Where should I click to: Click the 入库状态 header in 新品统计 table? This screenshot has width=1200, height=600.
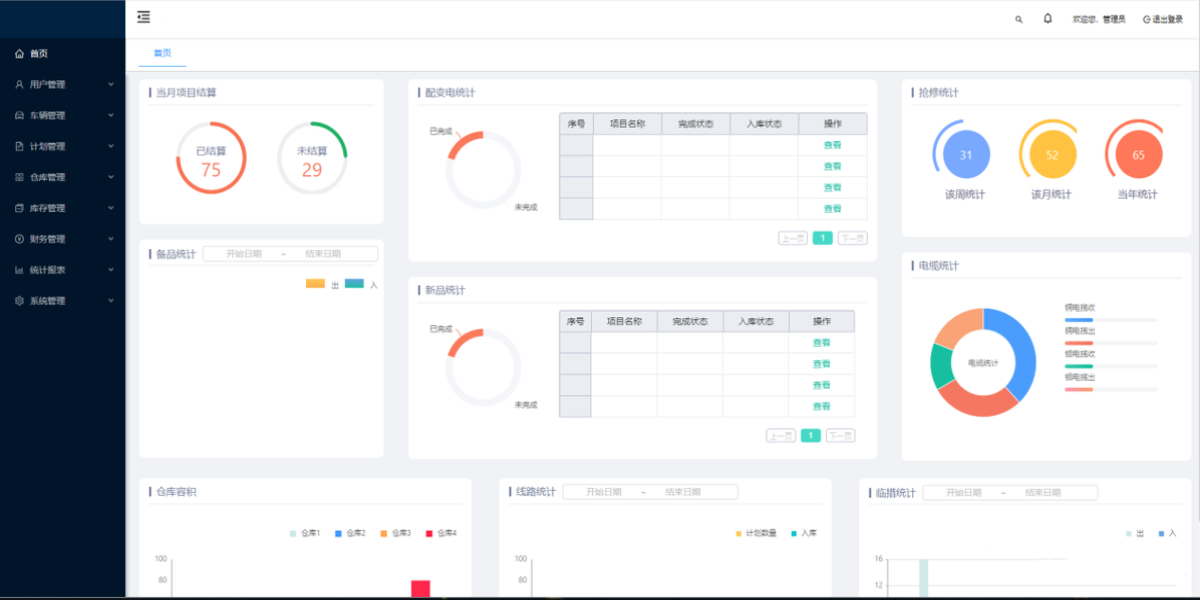(x=756, y=322)
